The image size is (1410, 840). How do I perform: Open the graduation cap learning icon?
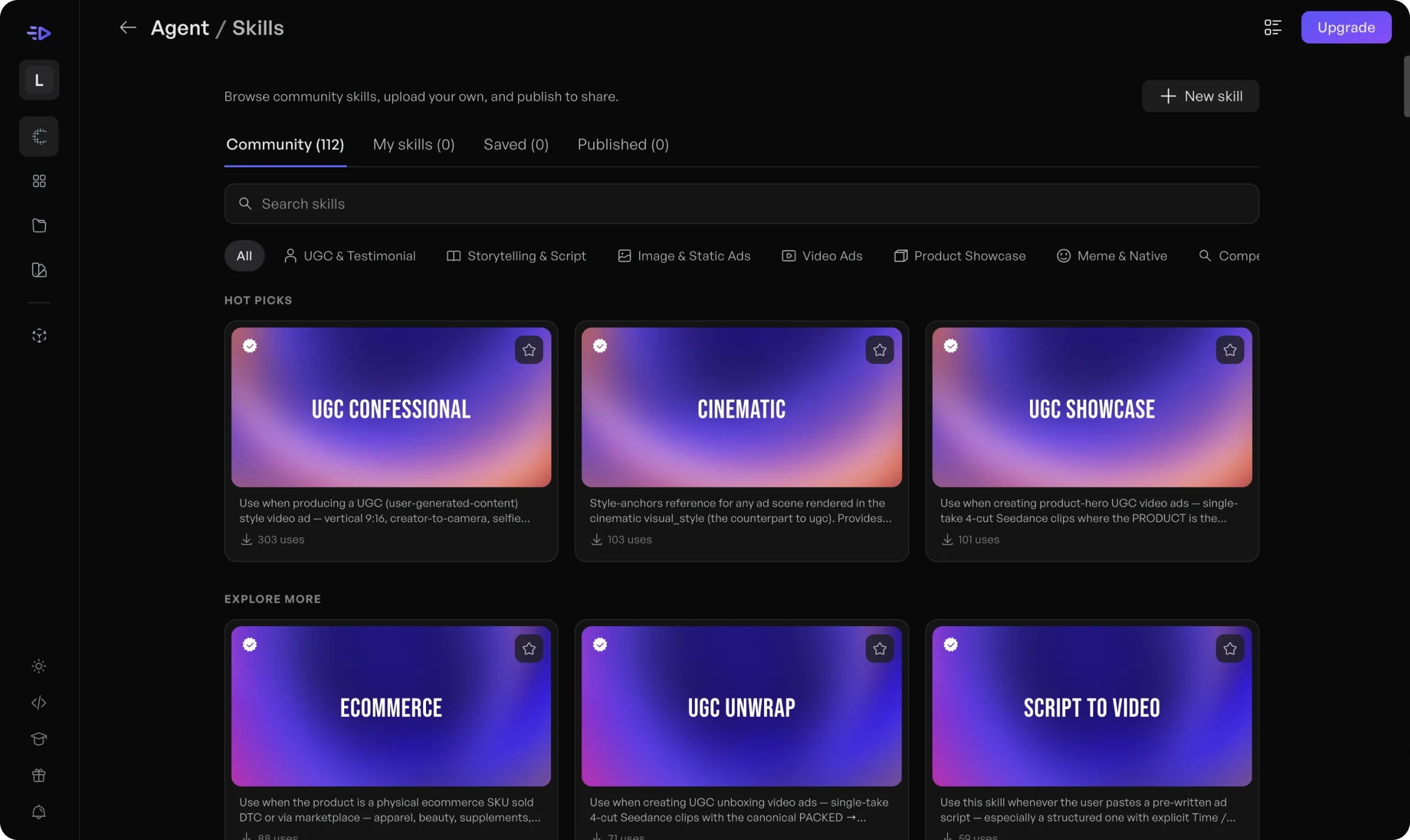(39, 739)
